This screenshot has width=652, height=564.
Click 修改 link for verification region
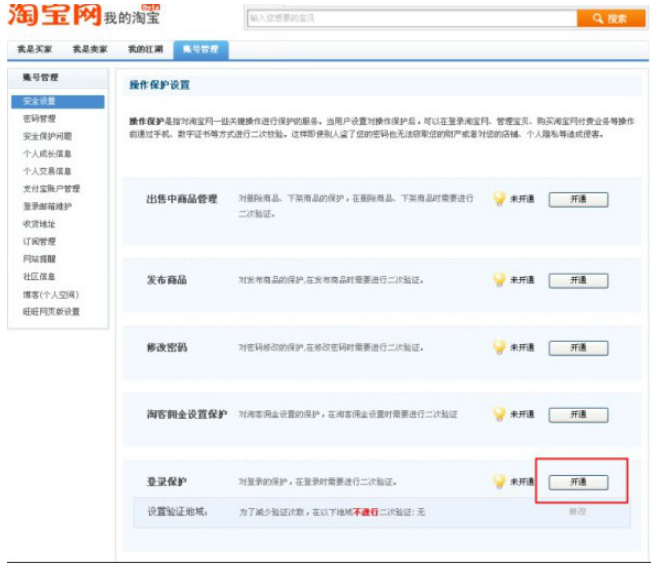(x=578, y=511)
